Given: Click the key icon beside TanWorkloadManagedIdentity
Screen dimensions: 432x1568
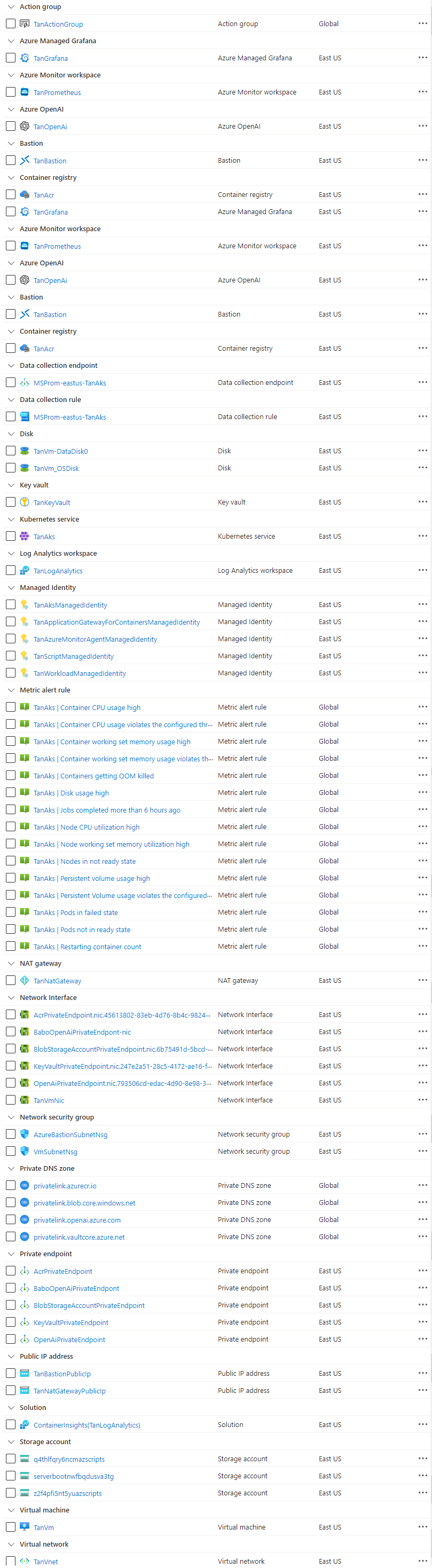Looking at the screenshot, I should 25,673.
